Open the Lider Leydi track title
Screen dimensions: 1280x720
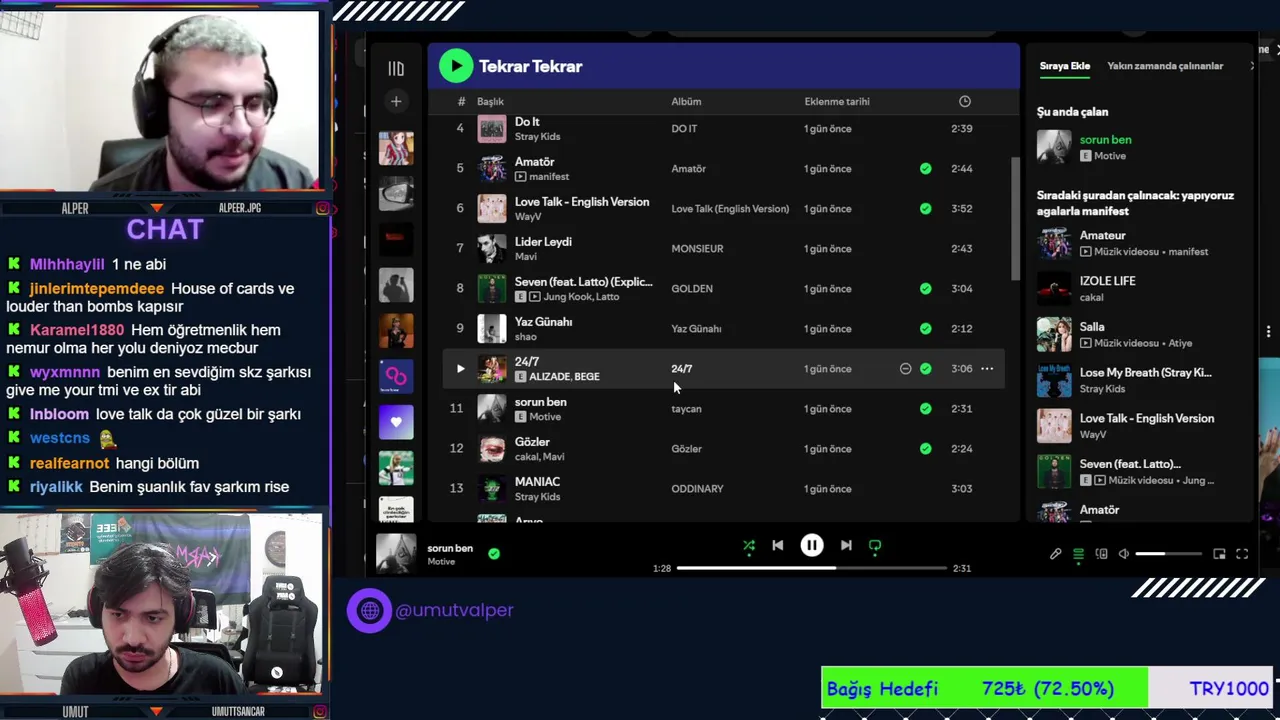543,241
